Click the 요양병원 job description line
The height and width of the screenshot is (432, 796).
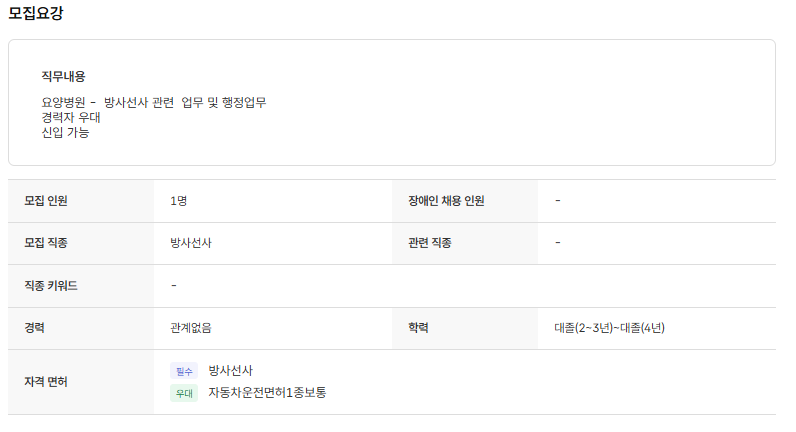(154, 102)
